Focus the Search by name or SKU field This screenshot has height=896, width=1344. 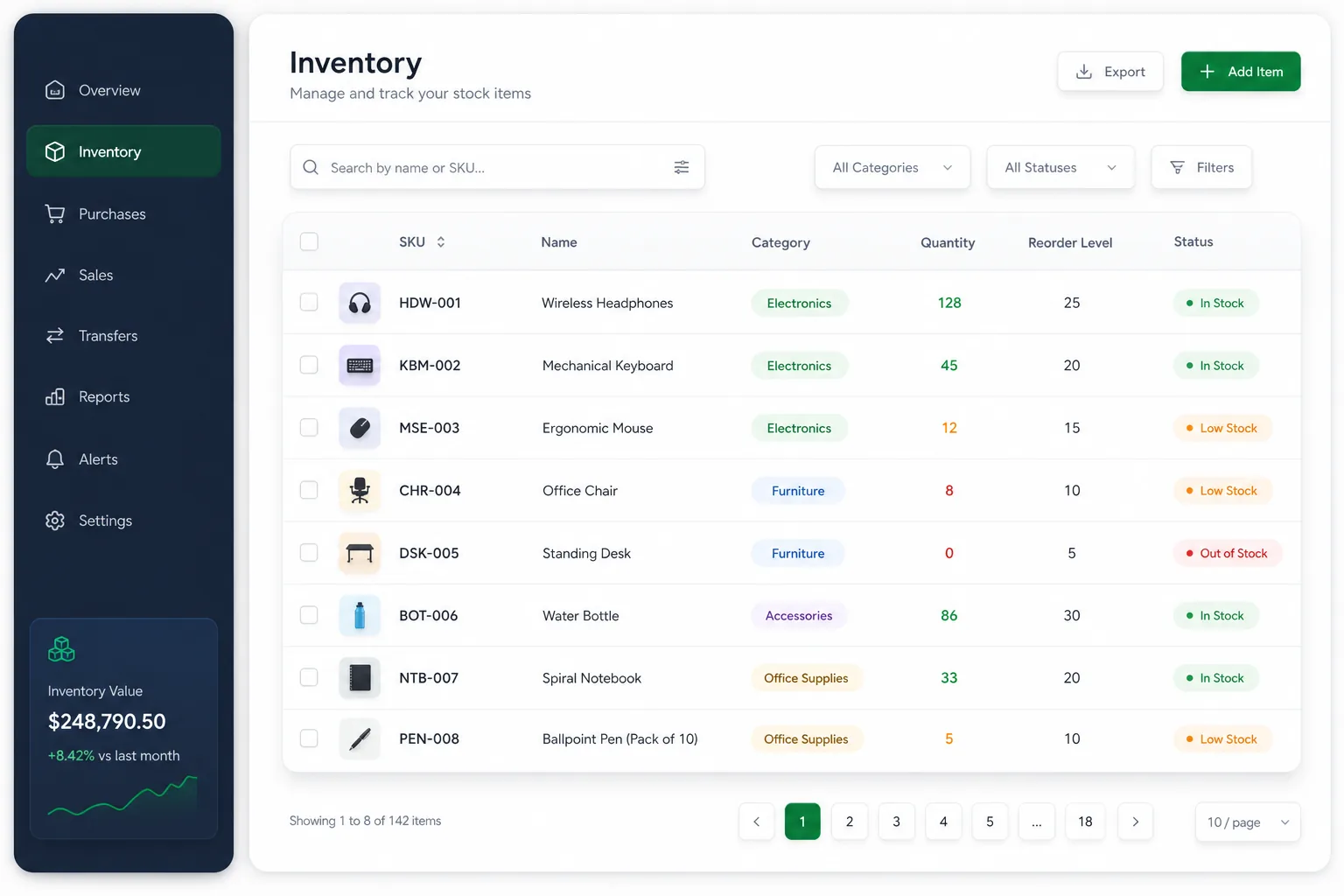(x=497, y=167)
